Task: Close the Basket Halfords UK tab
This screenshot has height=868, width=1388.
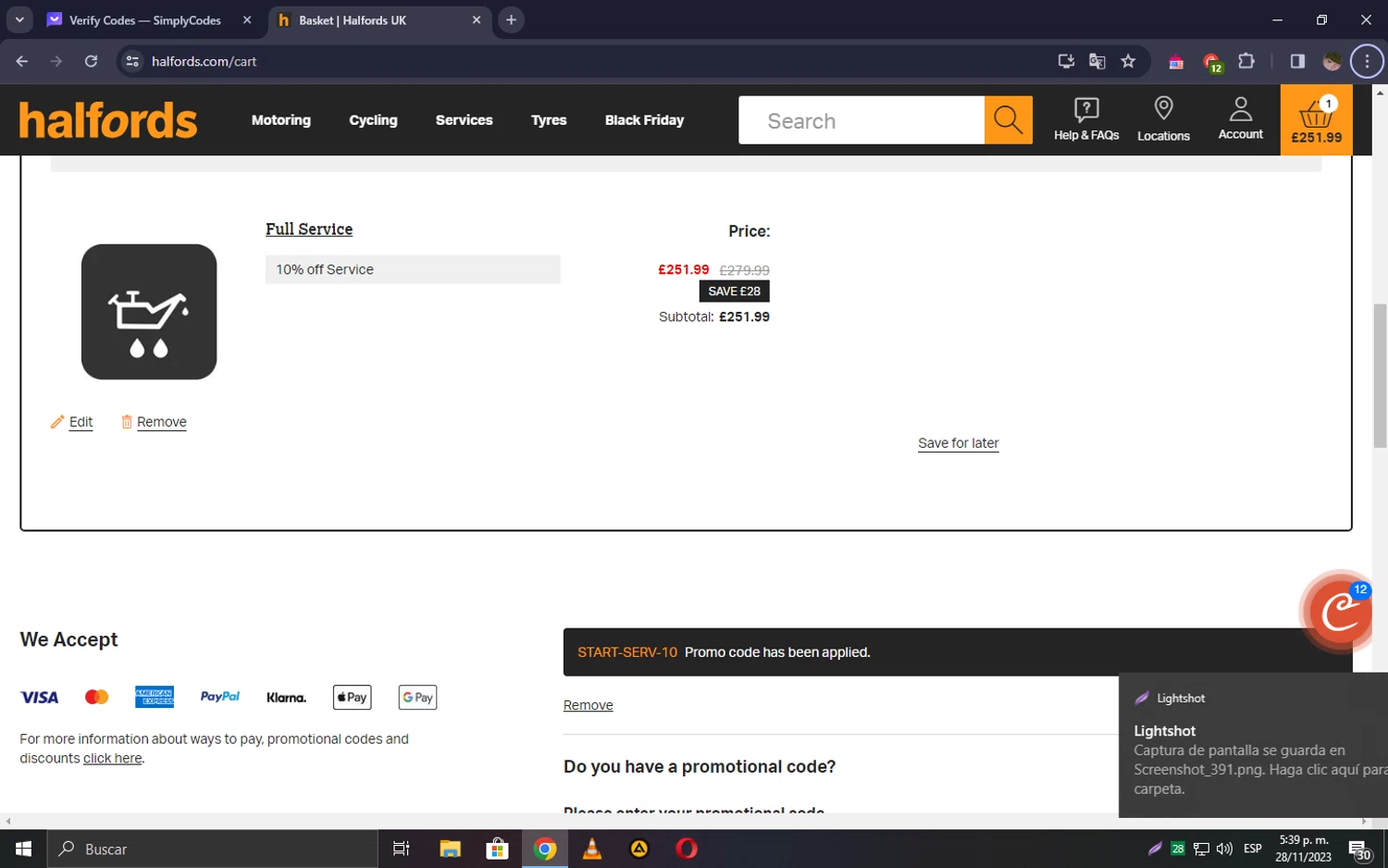Action: pyautogui.click(x=477, y=19)
